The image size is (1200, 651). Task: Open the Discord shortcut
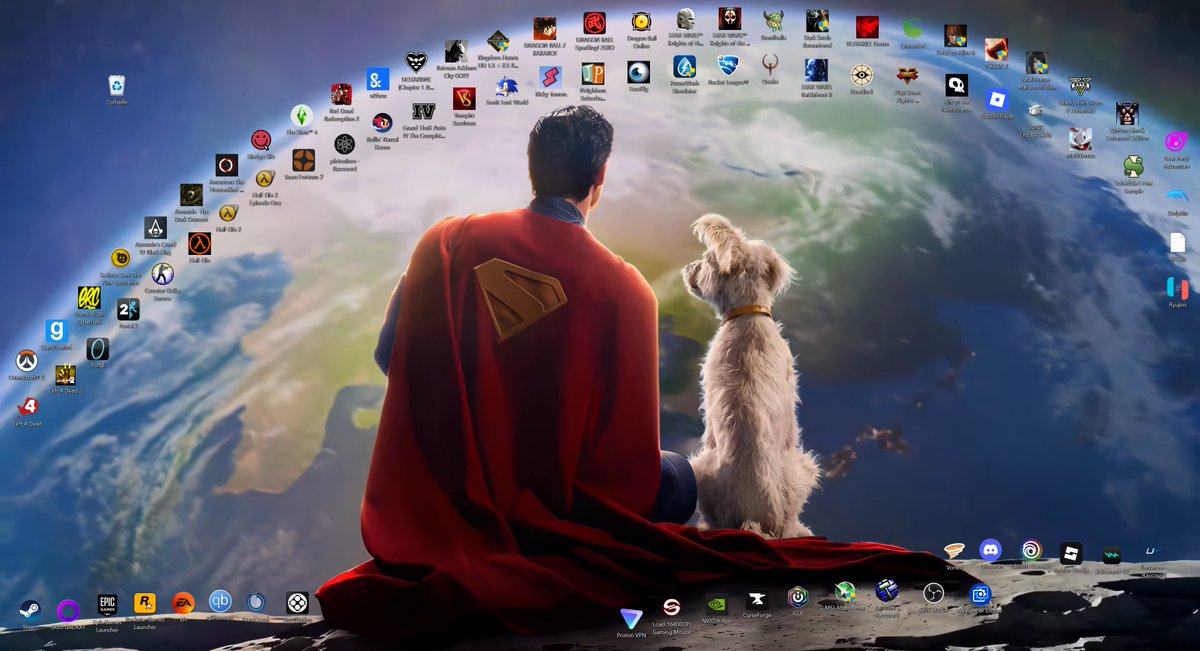pyautogui.click(x=991, y=549)
